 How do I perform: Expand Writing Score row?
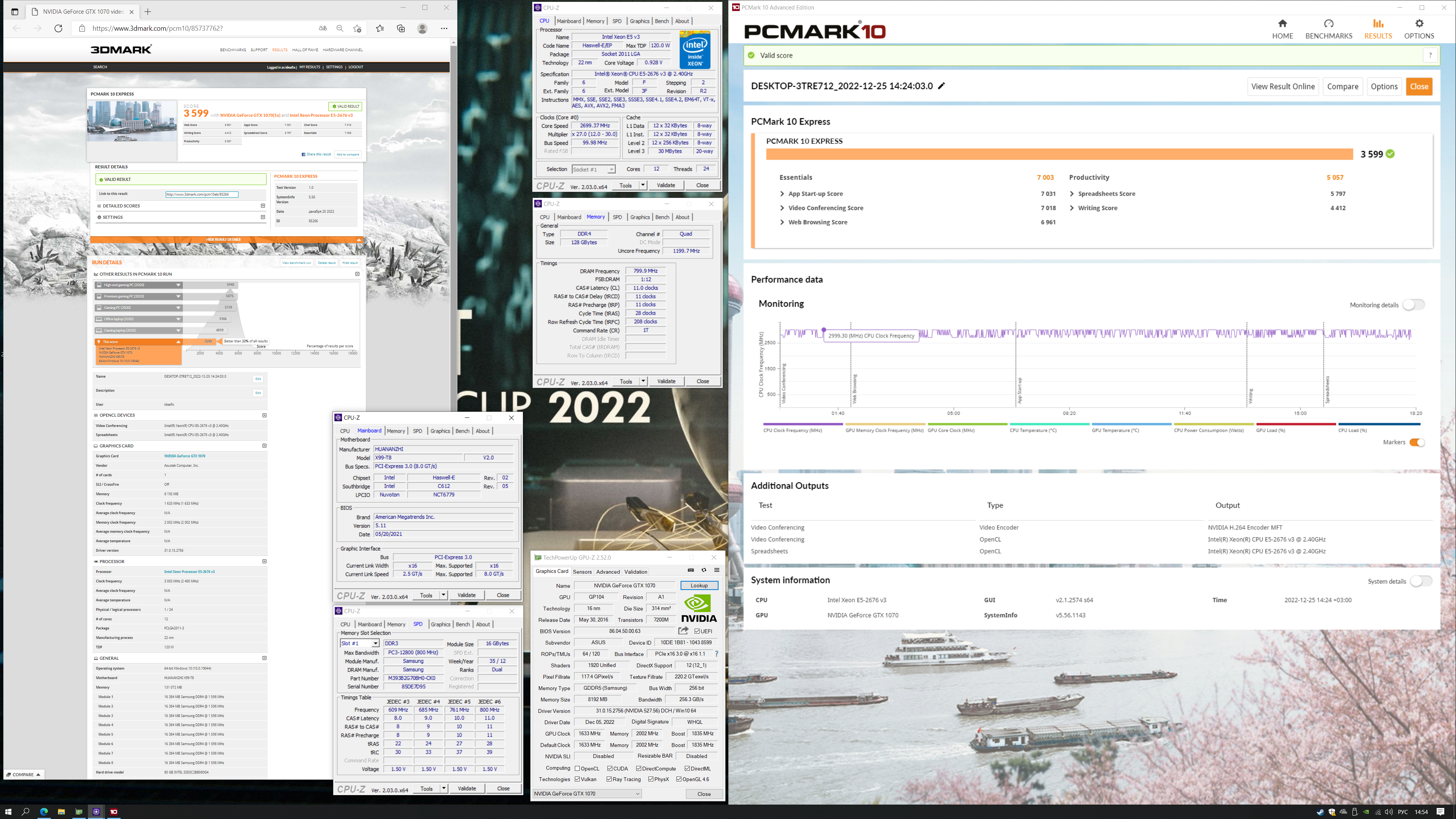pyautogui.click(x=1072, y=208)
